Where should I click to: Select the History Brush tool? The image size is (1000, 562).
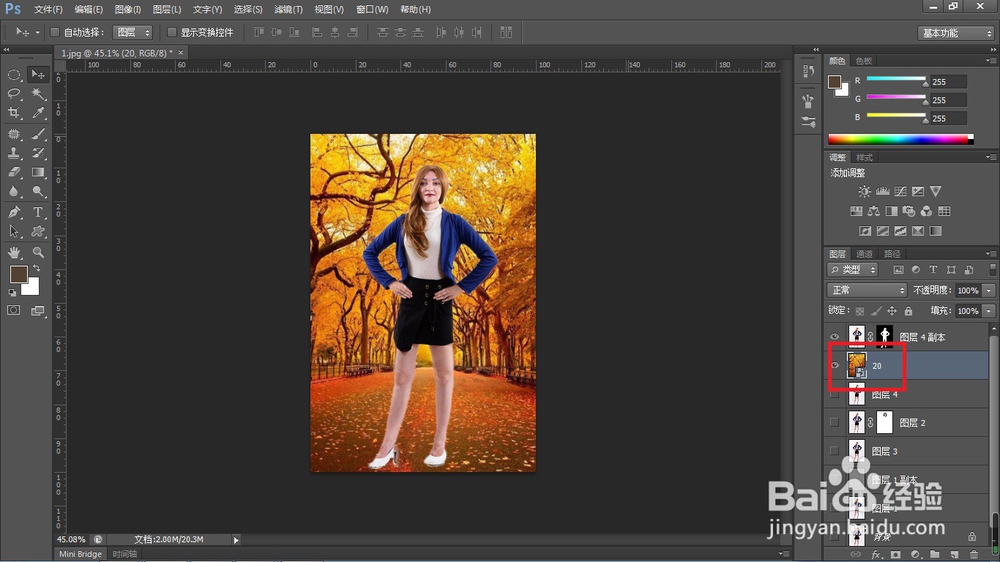tap(38, 153)
